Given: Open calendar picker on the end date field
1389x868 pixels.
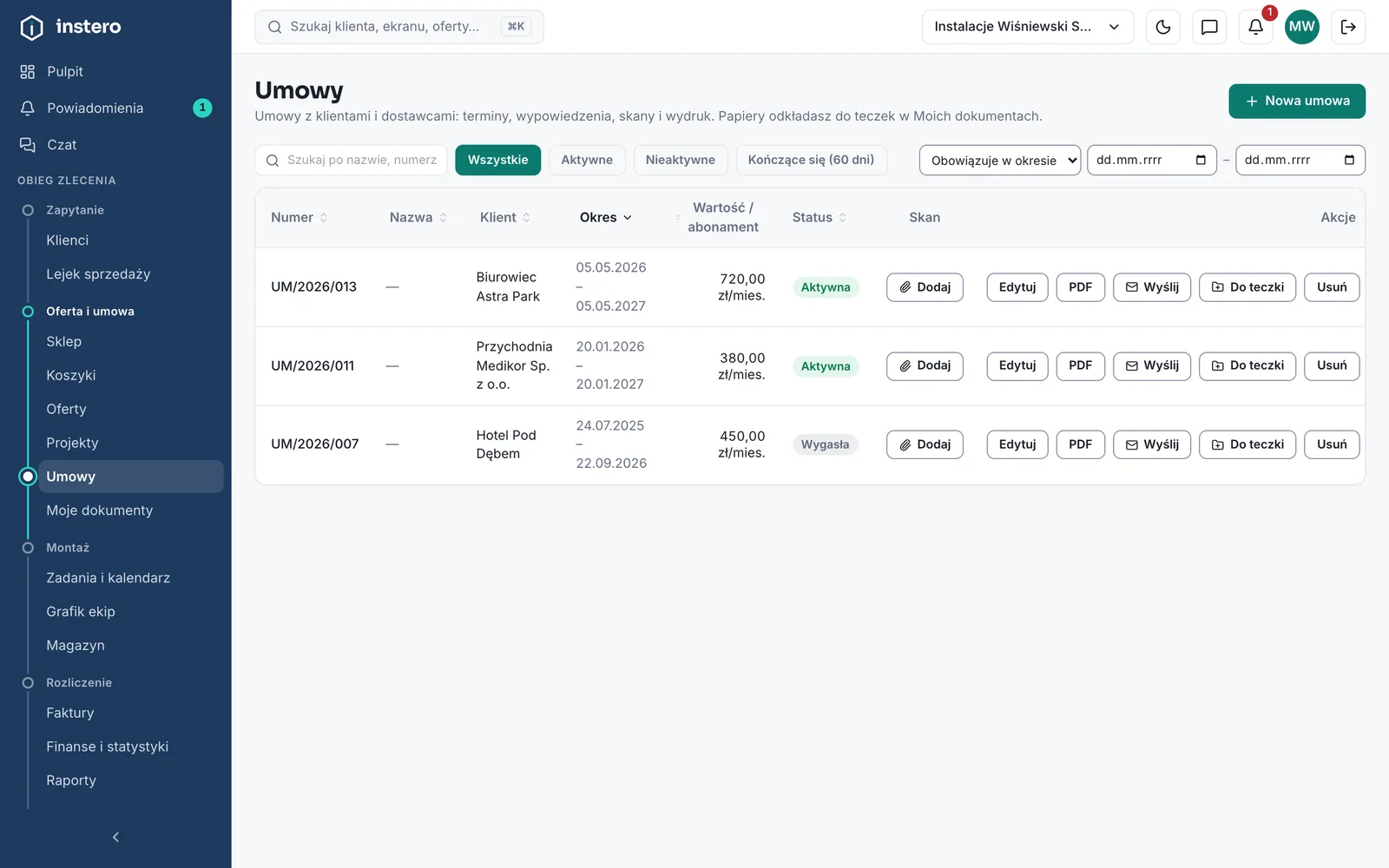Looking at the screenshot, I should click(1349, 160).
